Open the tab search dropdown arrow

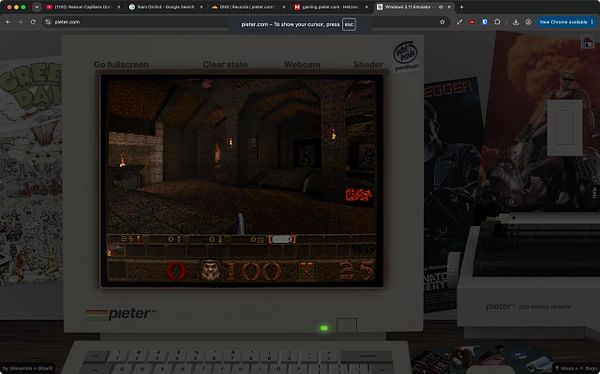(x=36, y=7)
